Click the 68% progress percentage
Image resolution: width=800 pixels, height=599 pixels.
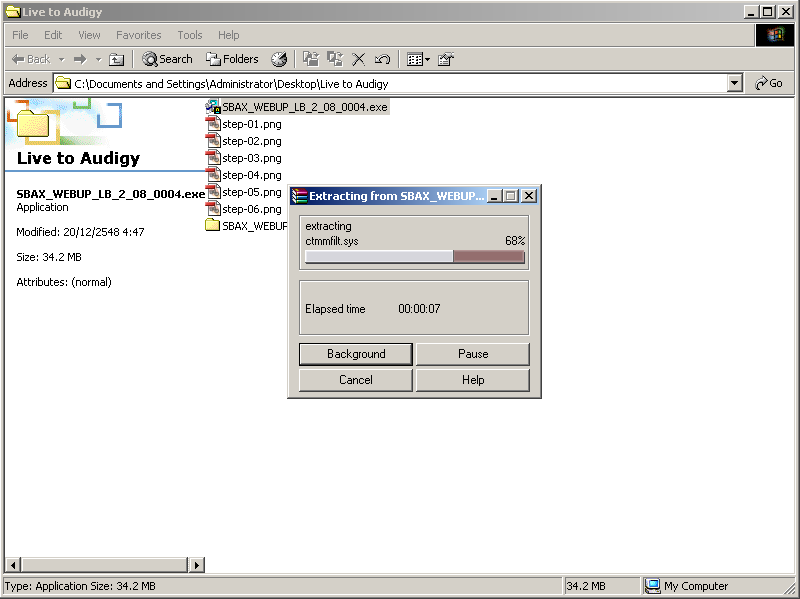point(515,241)
